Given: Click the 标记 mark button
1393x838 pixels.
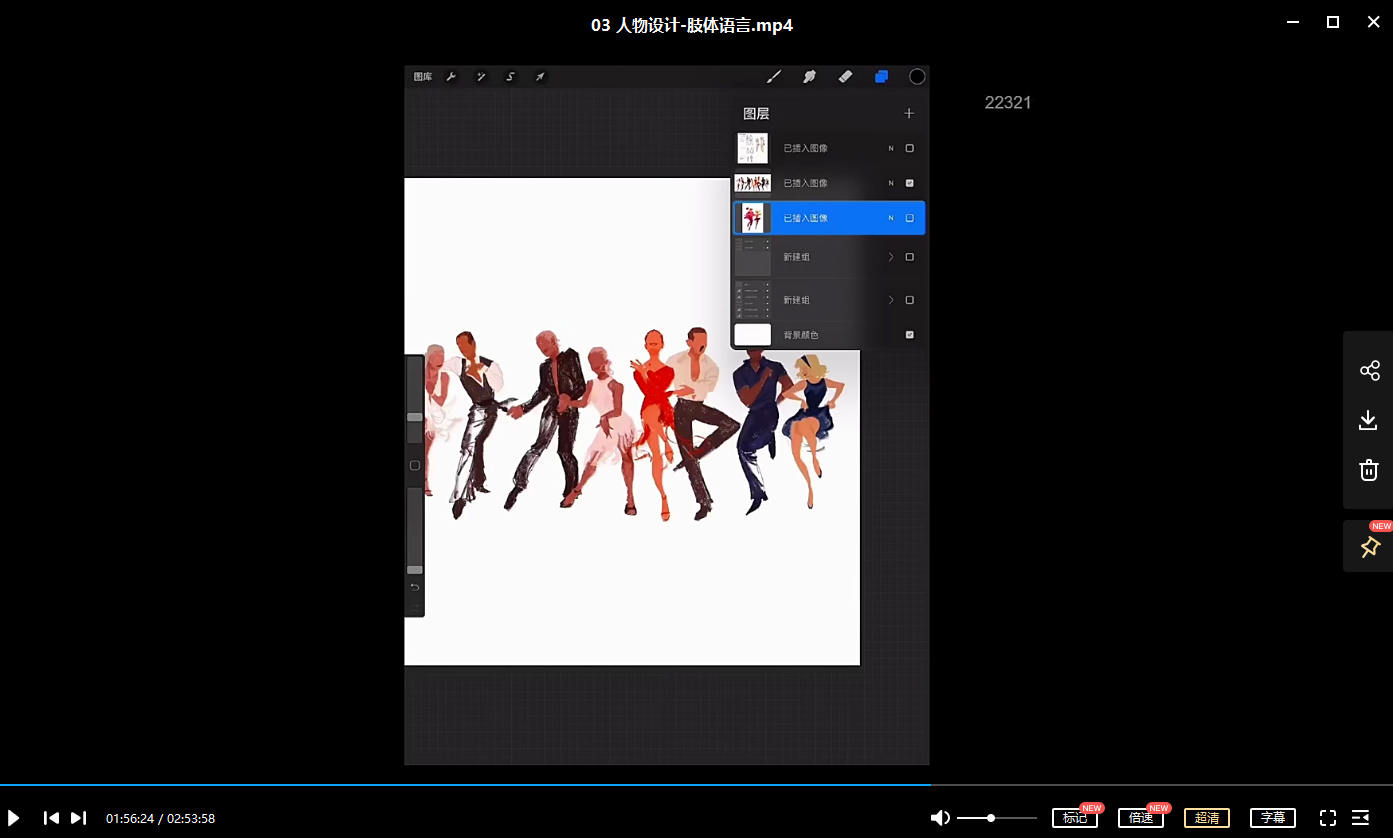Looking at the screenshot, I should [x=1075, y=818].
